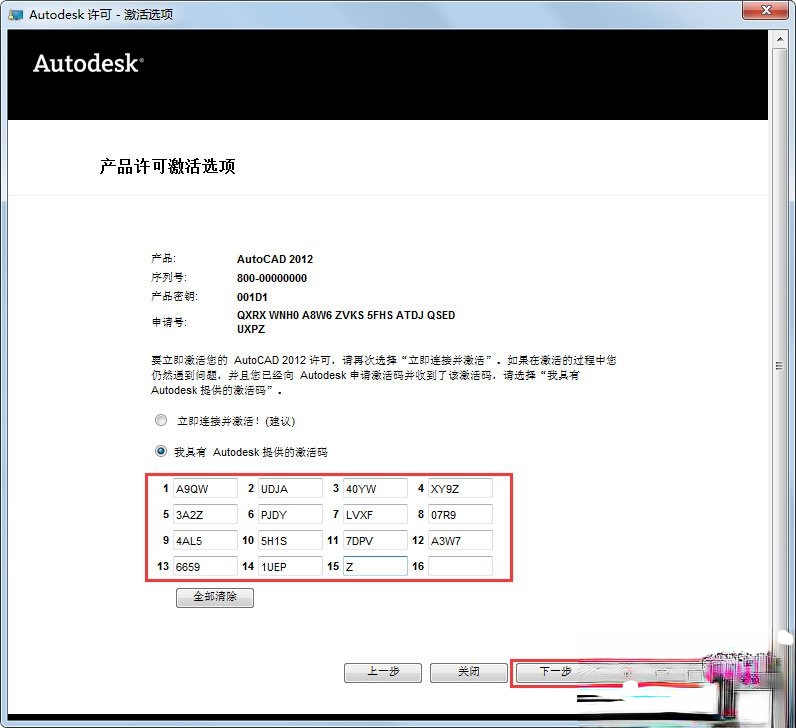
Task: Click the heading 产品许可激活选项
Action: click(x=167, y=167)
